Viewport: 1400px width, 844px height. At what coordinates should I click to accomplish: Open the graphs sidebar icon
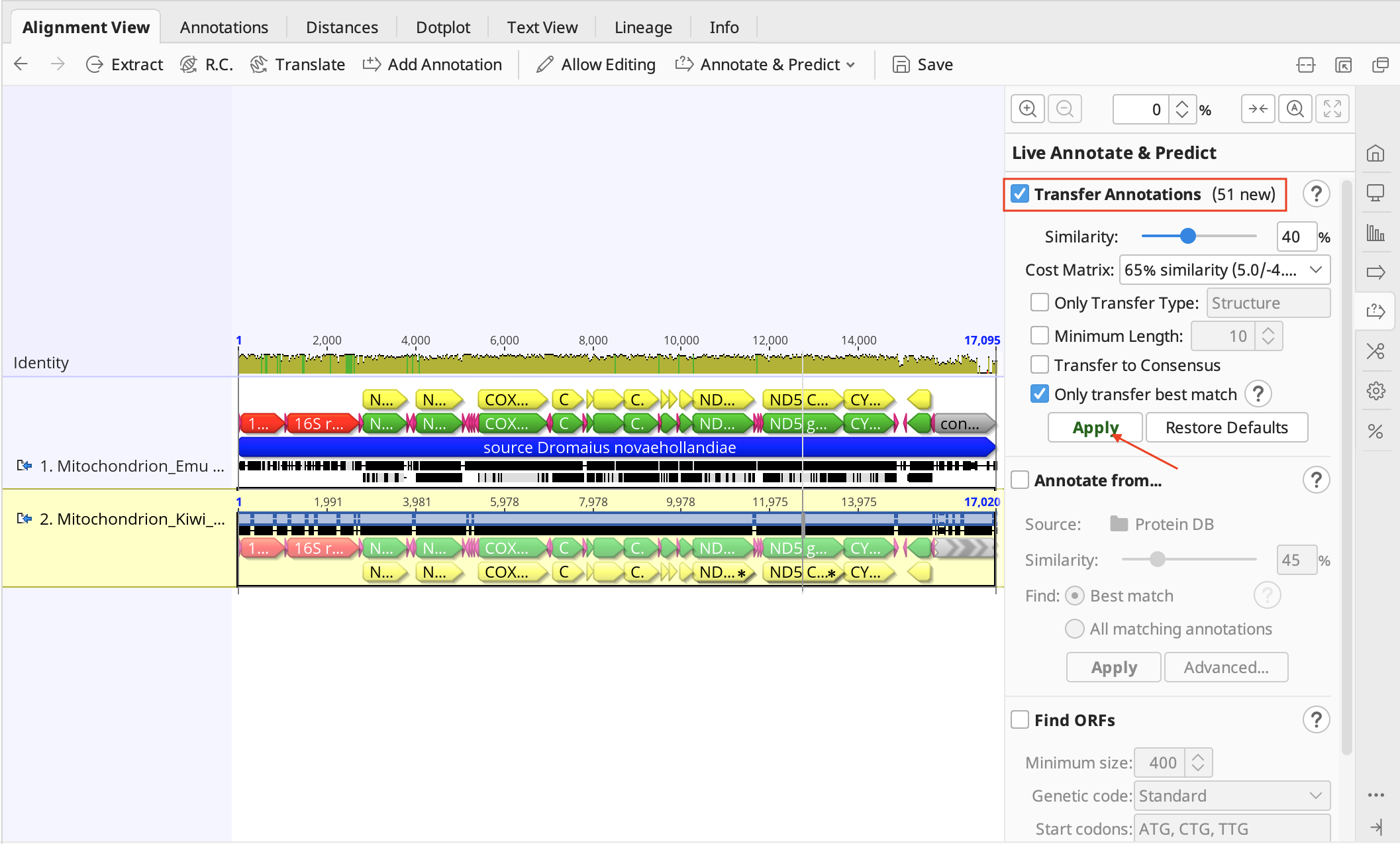coord(1375,233)
